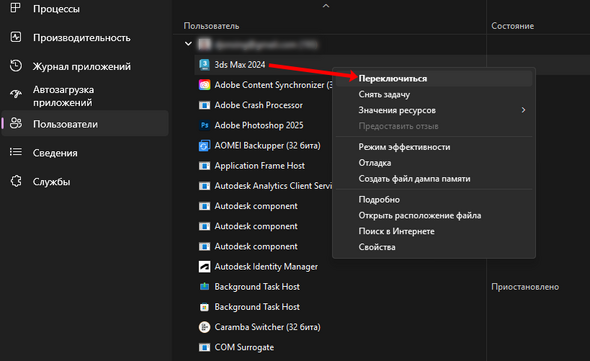Click the Adobe Photoshop 2025 icon
Screen dimensions: 590x361
[204, 125]
